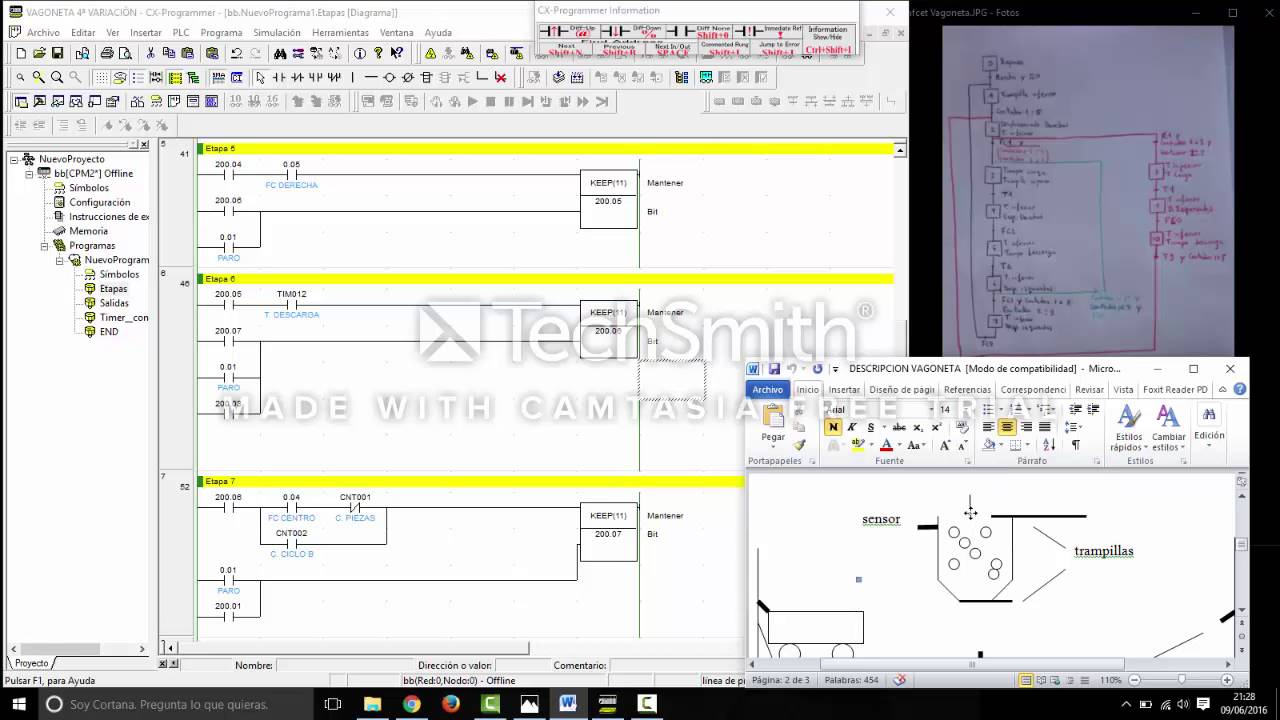Image resolution: width=1280 pixels, height=720 pixels.
Task: Select the arrow pointer selection tool
Action: 260,77
